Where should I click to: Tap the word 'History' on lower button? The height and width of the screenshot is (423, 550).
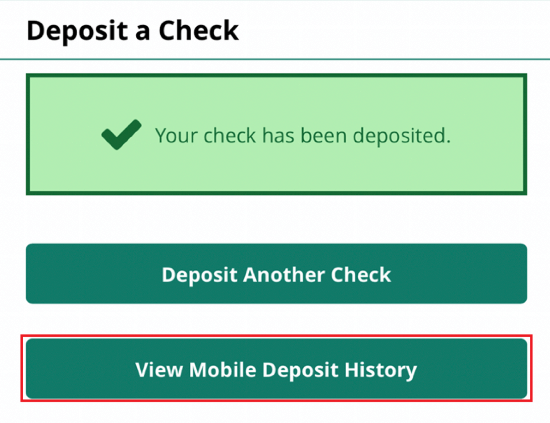tap(381, 370)
